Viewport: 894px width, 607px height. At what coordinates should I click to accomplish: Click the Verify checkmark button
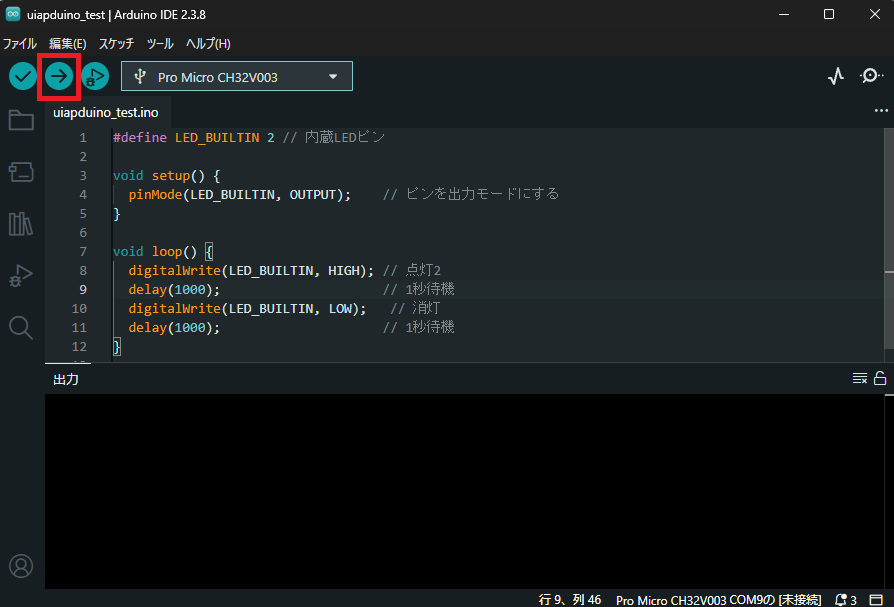pyautogui.click(x=23, y=76)
